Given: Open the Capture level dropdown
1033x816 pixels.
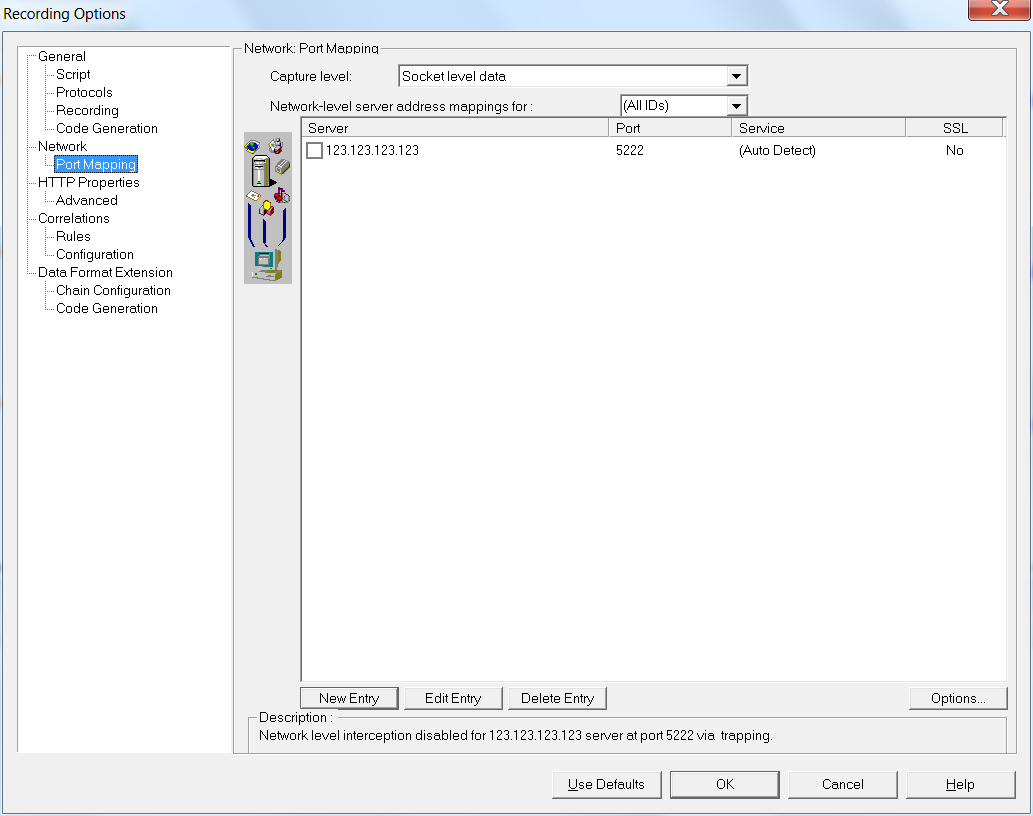Looking at the screenshot, I should coord(737,76).
